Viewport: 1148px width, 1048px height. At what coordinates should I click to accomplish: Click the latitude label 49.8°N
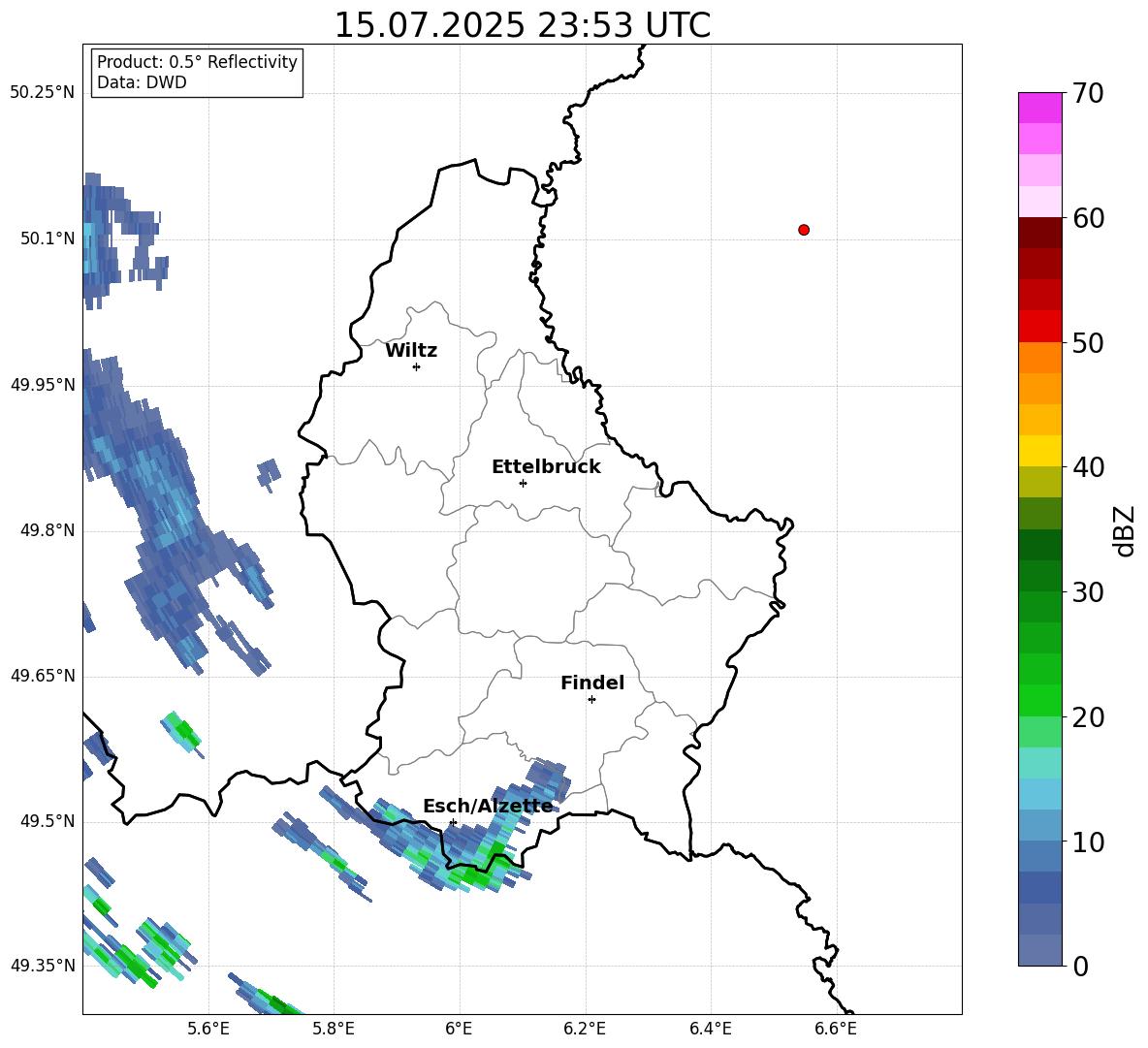[x=48, y=530]
